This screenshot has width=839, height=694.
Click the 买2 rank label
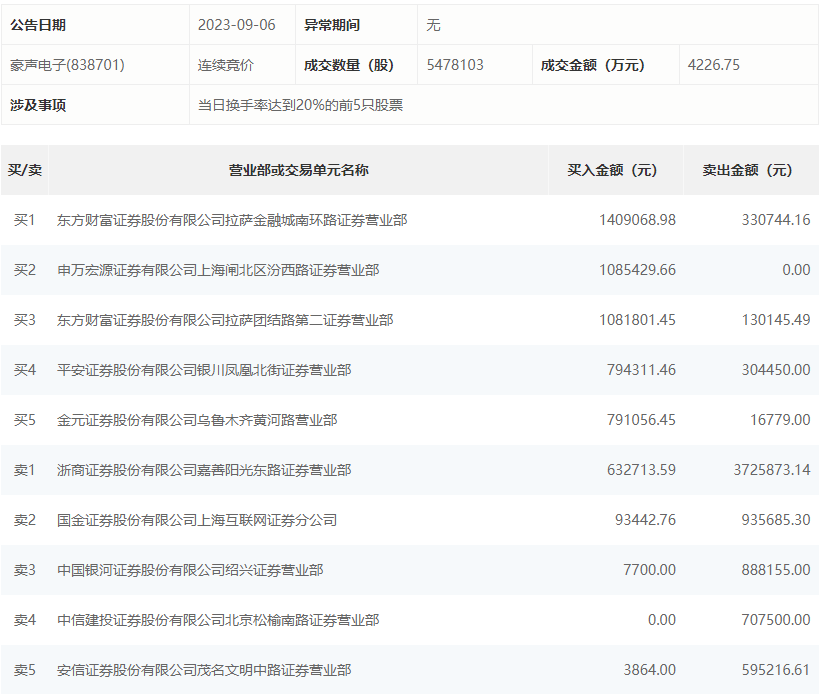coord(25,270)
